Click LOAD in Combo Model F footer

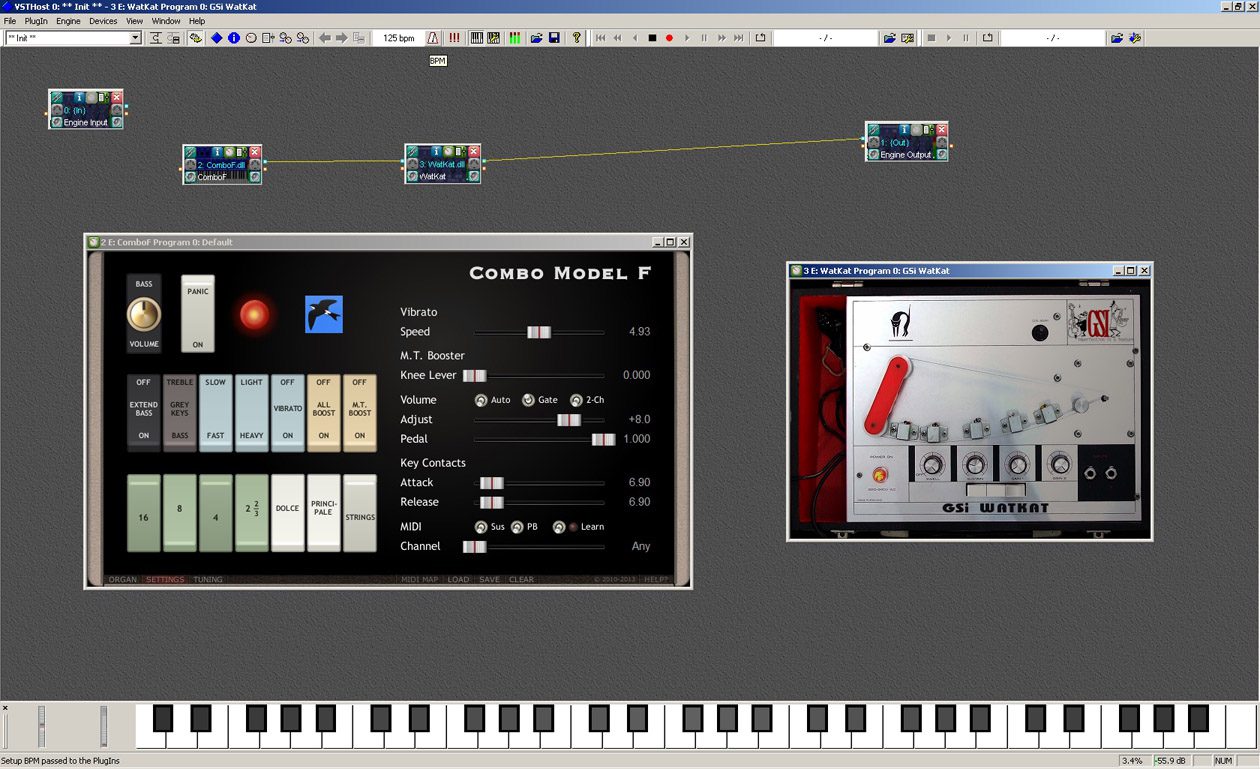[458, 579]
